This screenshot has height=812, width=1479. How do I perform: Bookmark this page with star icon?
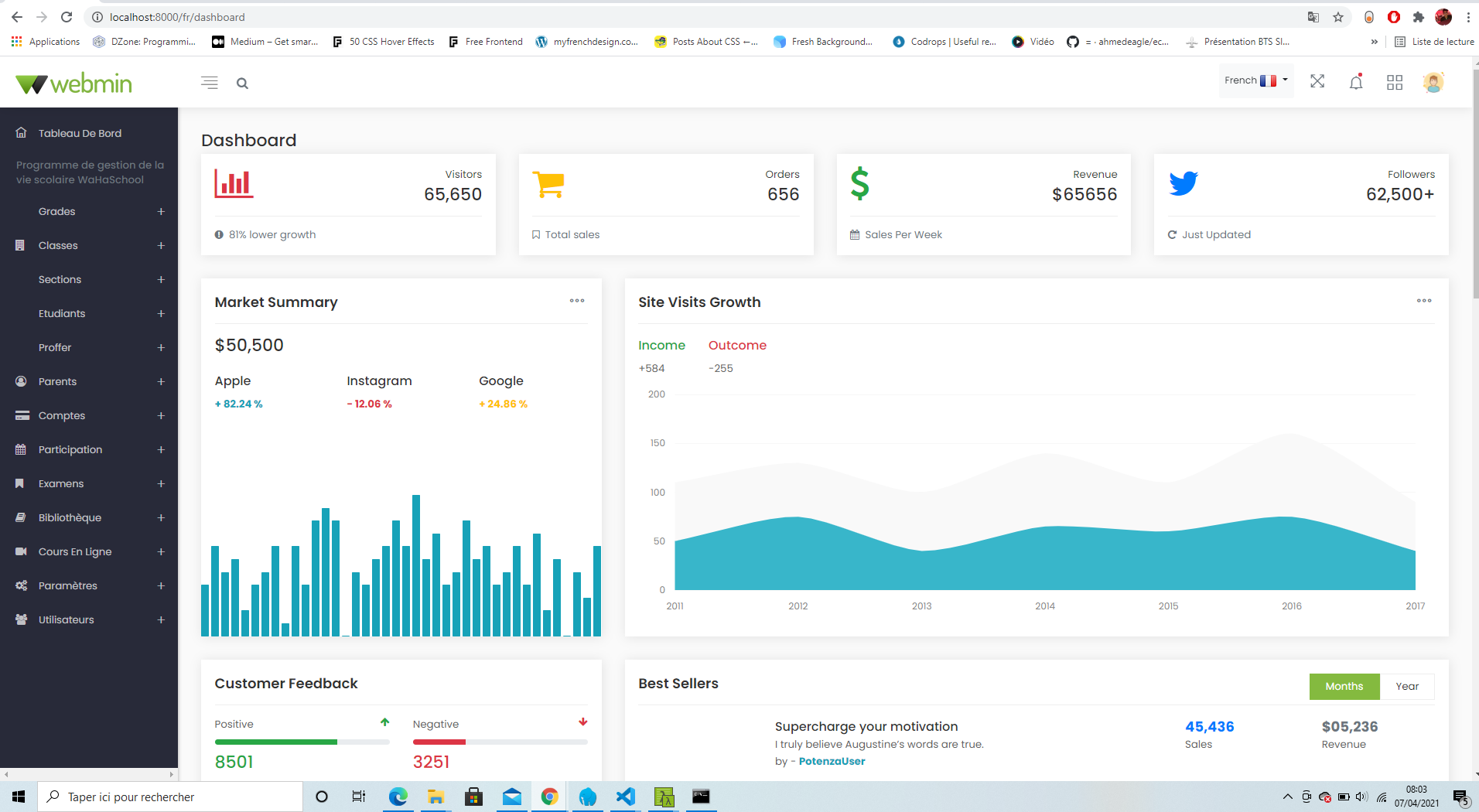[x=1338, y=17]
